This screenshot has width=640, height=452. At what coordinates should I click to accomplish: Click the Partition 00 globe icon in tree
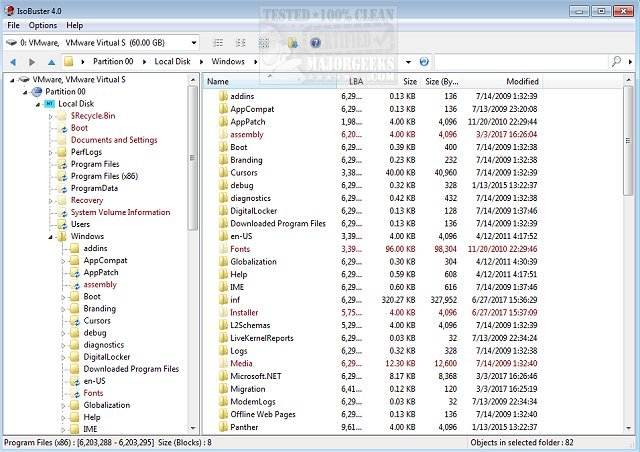point(37,92)
